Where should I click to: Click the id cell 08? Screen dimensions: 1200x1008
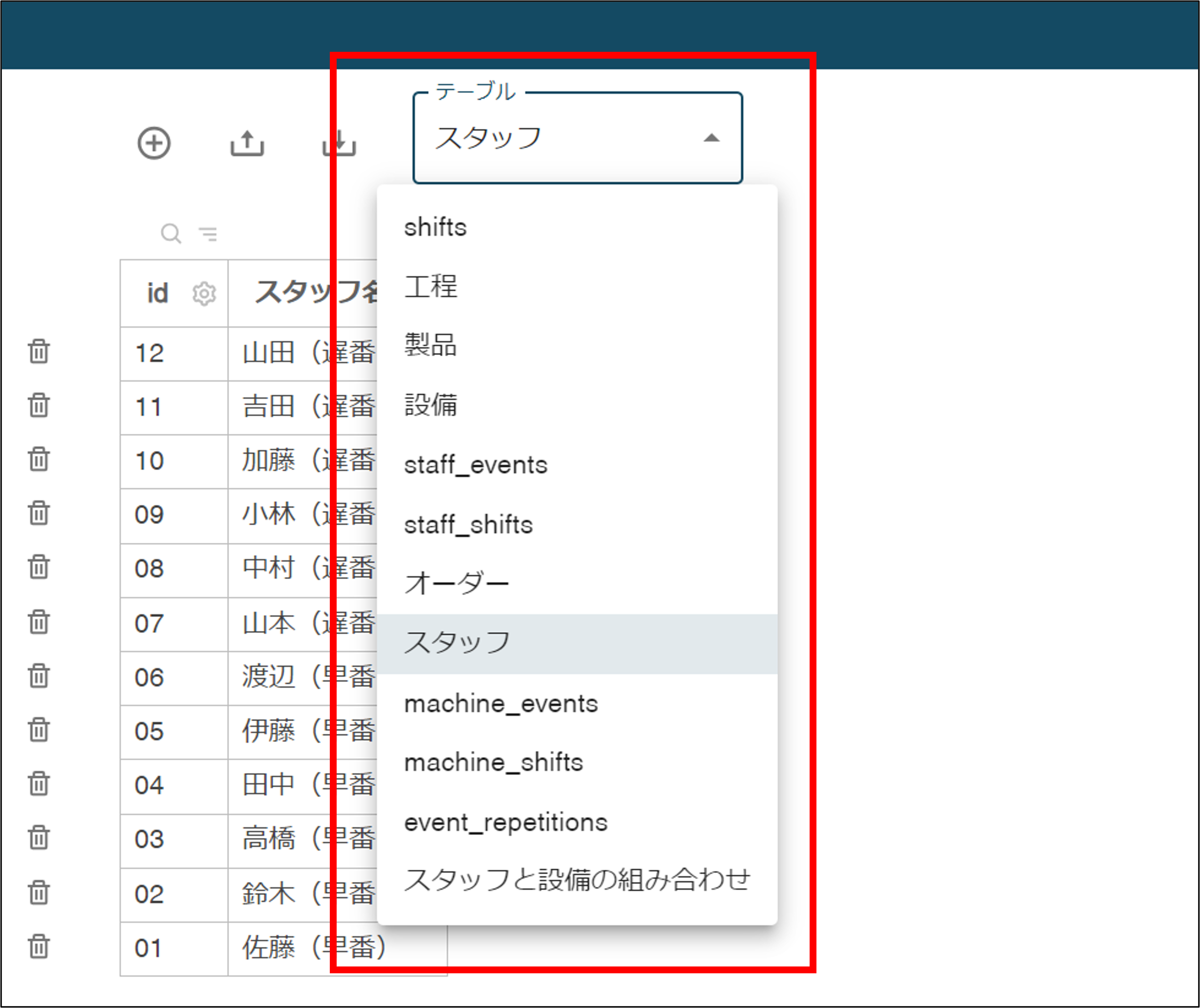[174, 570]
